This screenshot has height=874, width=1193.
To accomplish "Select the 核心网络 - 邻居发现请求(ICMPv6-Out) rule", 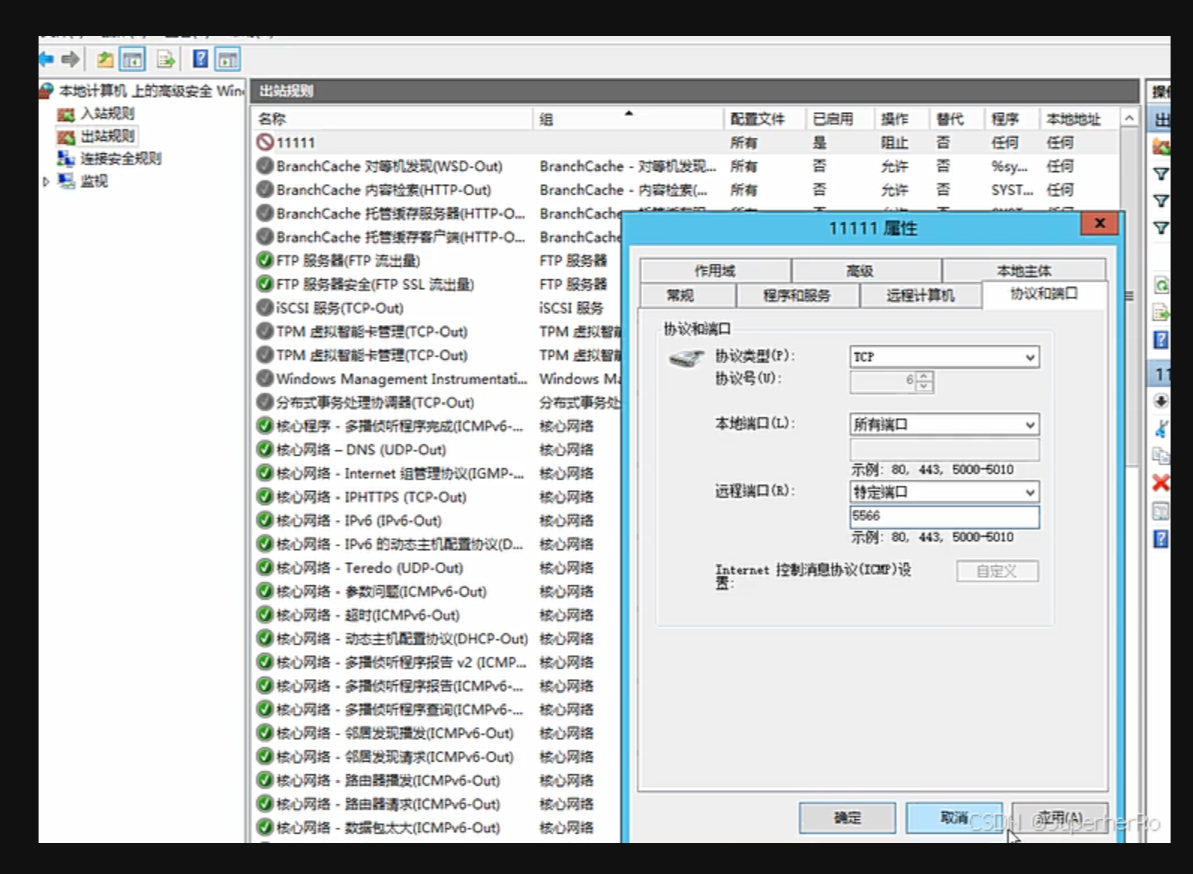I will 395,757.
